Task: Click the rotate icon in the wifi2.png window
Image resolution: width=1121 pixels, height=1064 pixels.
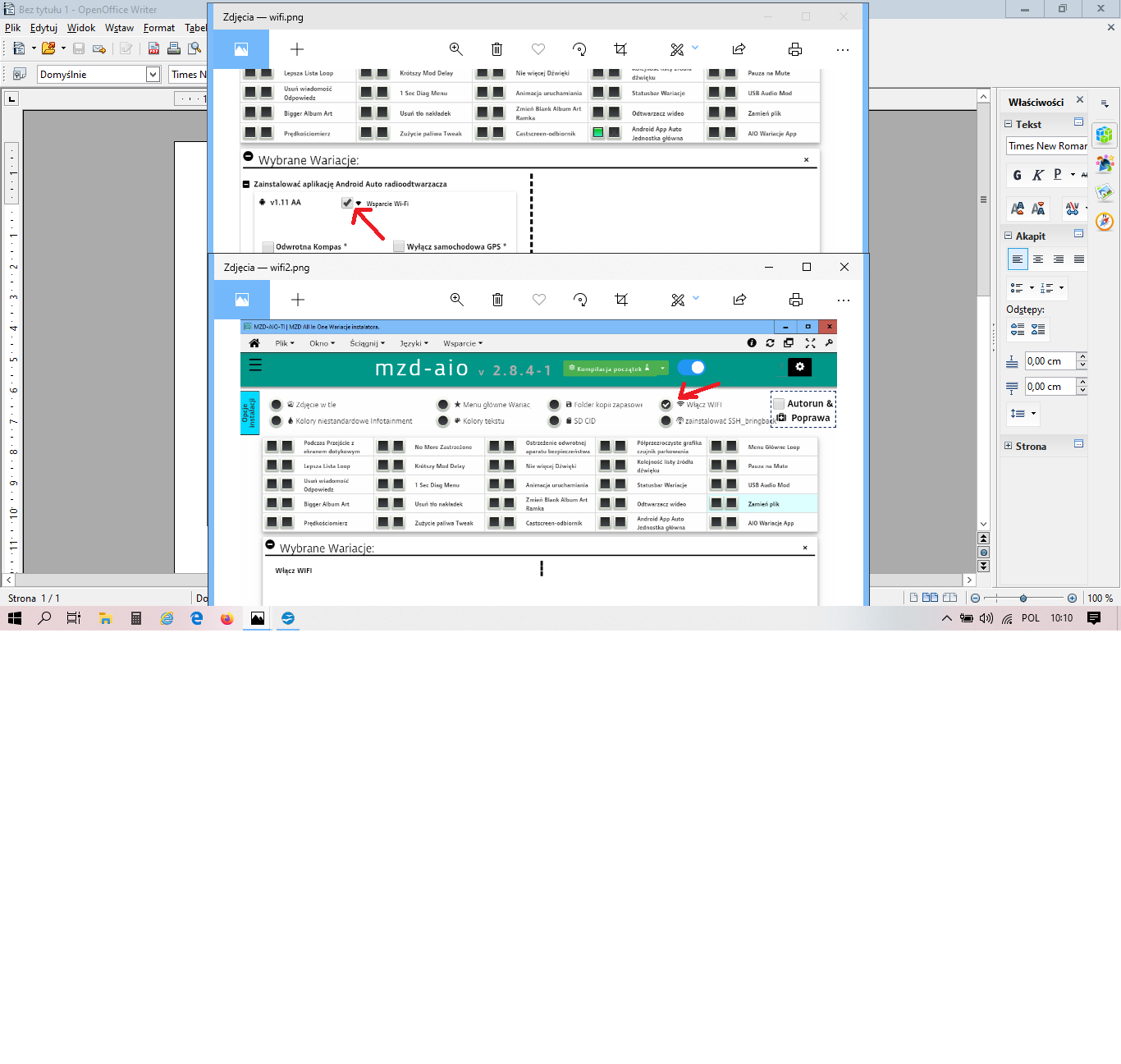Action: (x=580, y=300)
